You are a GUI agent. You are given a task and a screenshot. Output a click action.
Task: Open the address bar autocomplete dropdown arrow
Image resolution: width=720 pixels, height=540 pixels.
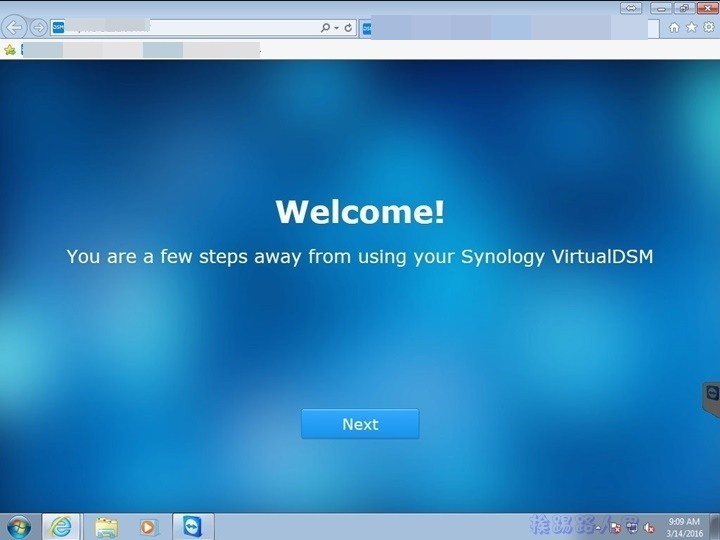pyautogui.click(x=337, y=28)
